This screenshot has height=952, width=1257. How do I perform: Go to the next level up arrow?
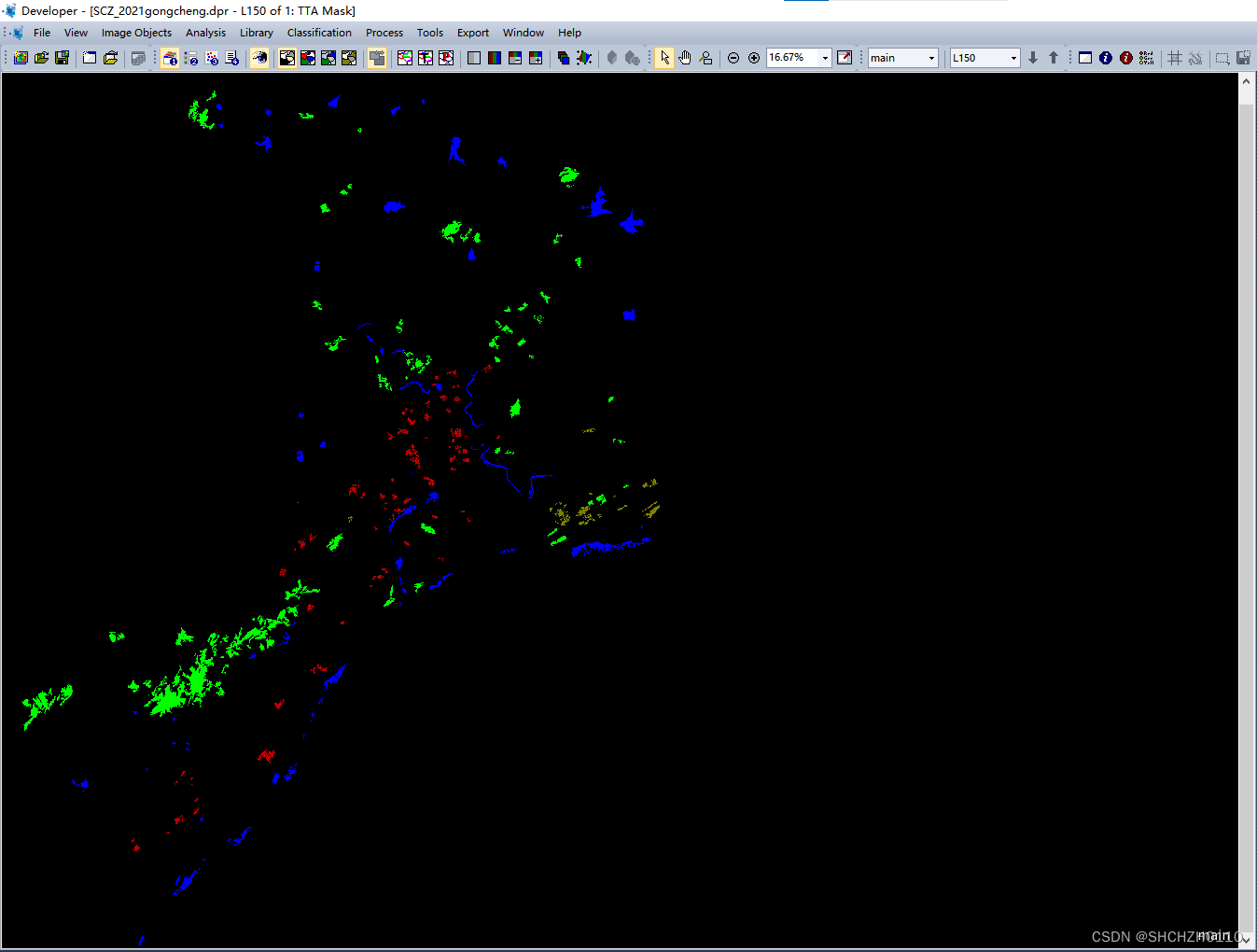point(1054,58)
